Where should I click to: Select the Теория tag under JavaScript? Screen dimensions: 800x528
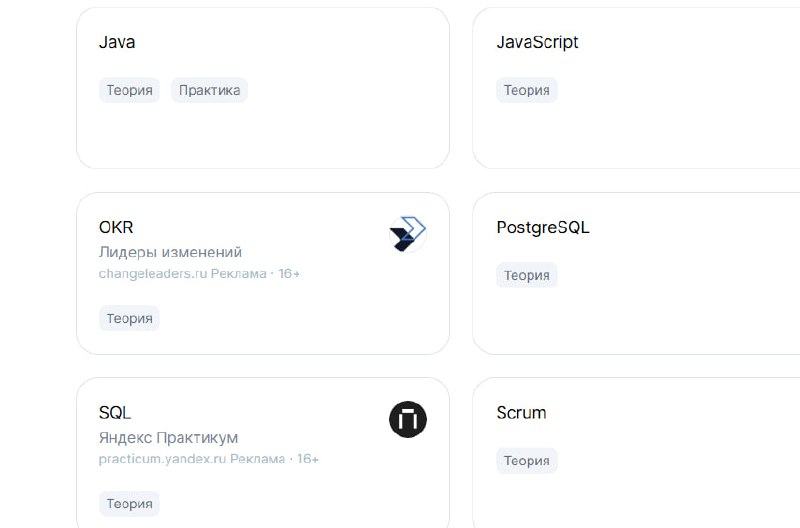point(527,90)
